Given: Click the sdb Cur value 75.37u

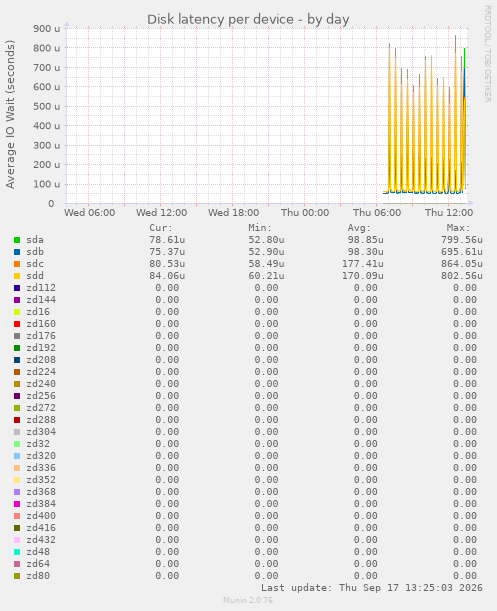Looking at the screenshot, I should click(167, 252).
